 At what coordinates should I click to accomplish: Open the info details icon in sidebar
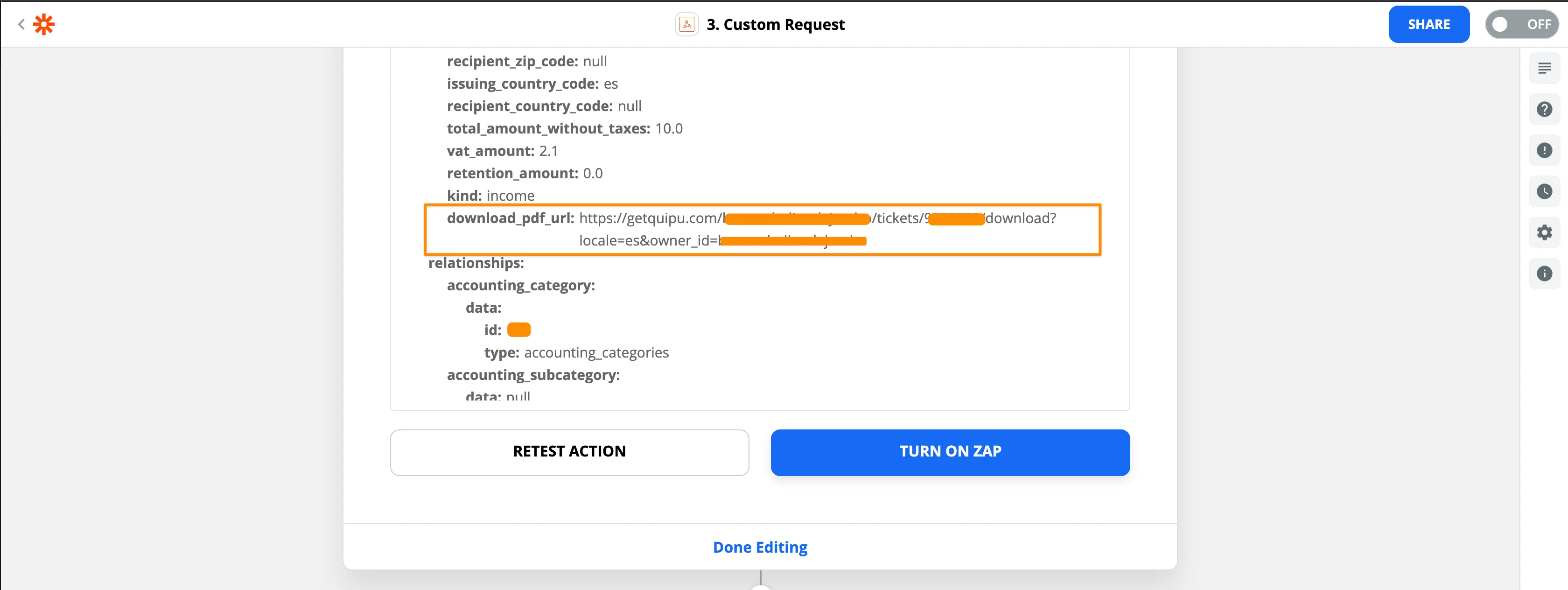point(1544,274)
